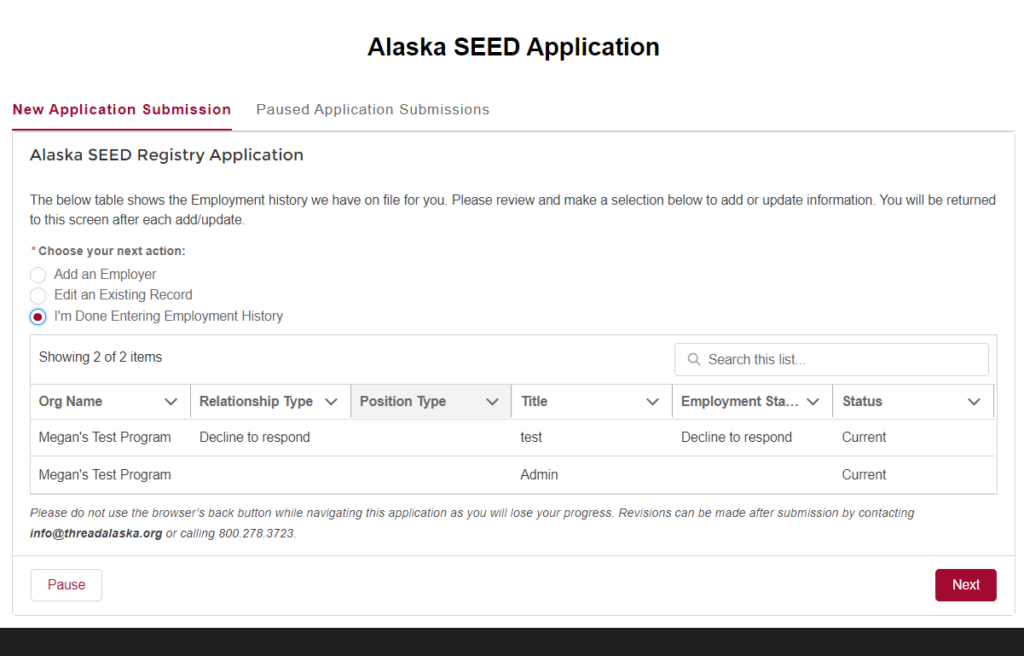
Task: Click the Pause button
Action: coord(66,585)
